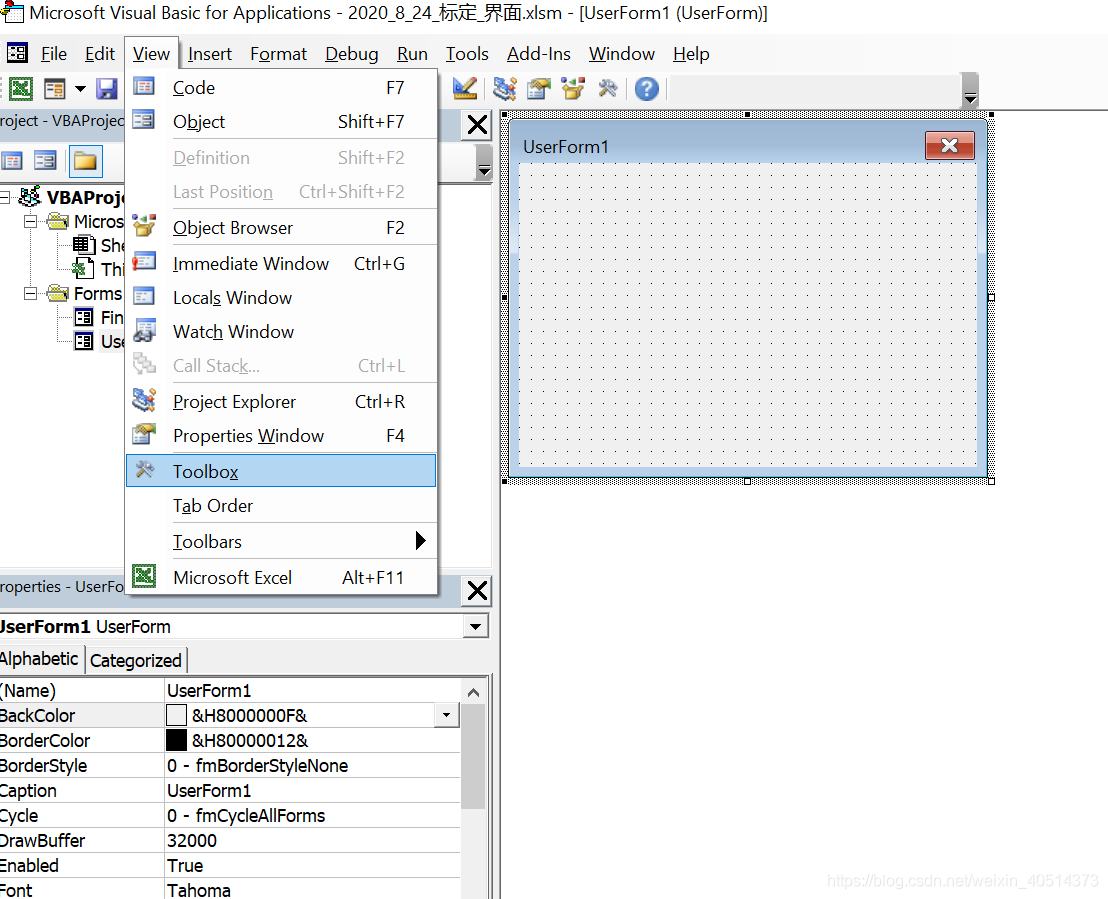Choose Watch Window menu entry
This screenshot has width=1108, height=899.
point(281,331)
